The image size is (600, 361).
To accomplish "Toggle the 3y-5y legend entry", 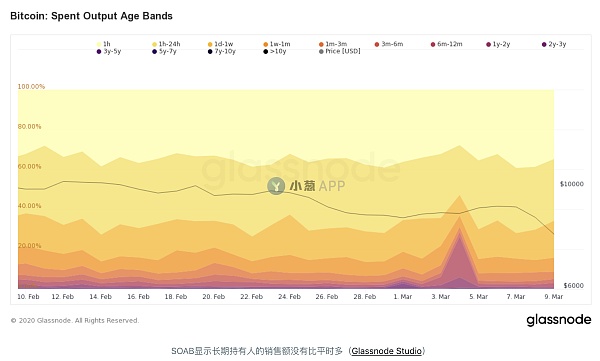I will click(x=109, y=51).
